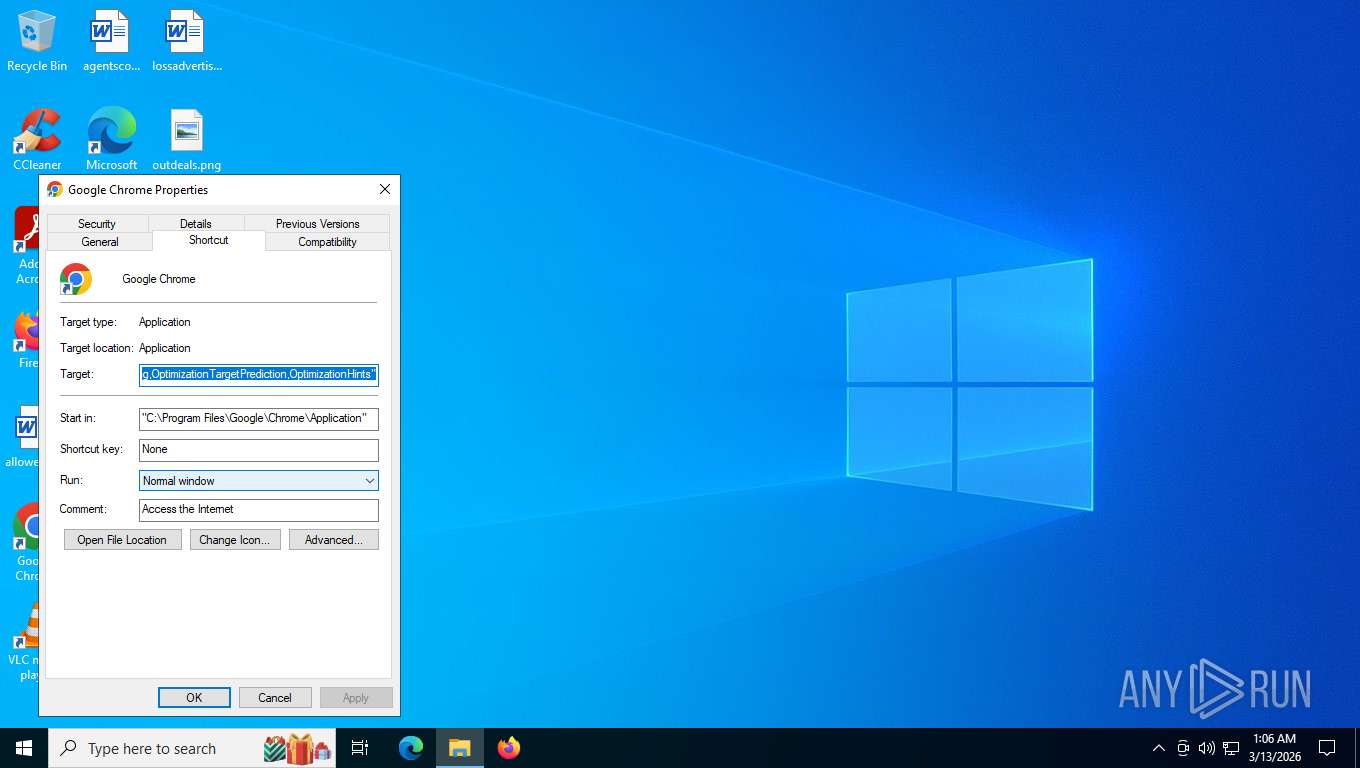Click the Shortcut key field

(259, 450)
